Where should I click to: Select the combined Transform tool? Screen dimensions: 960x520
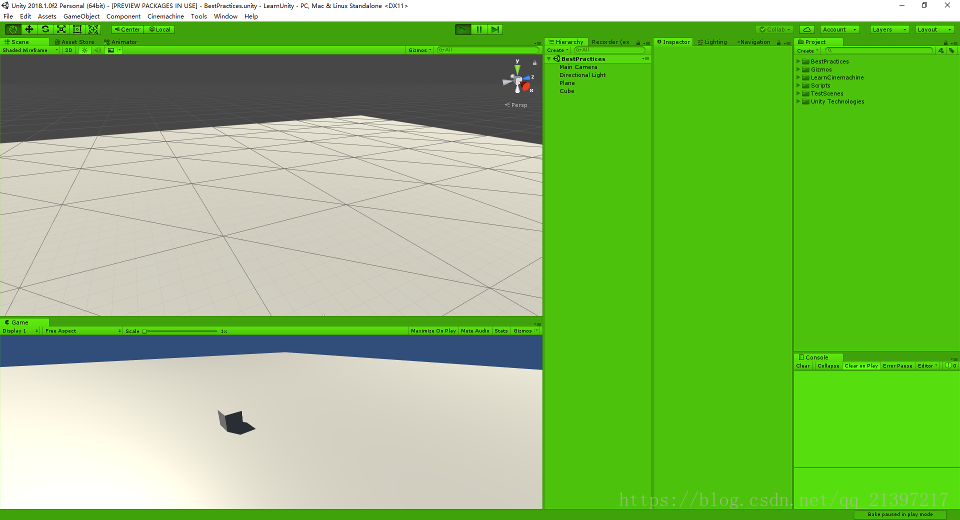click(93, 29)
